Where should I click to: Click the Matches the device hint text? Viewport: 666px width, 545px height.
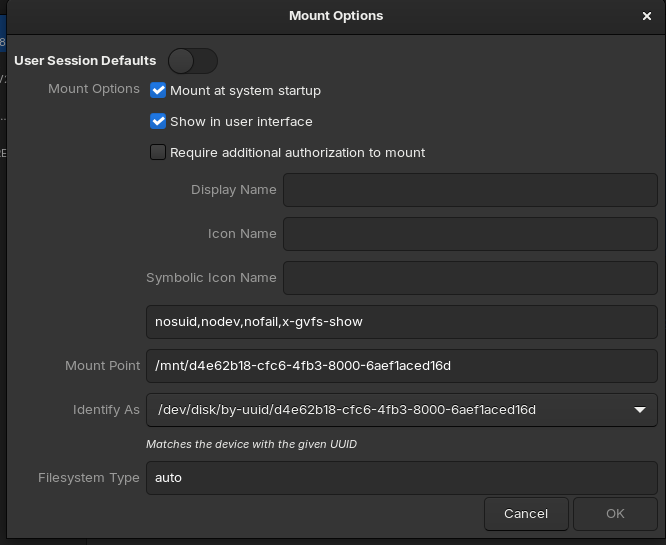251,444
